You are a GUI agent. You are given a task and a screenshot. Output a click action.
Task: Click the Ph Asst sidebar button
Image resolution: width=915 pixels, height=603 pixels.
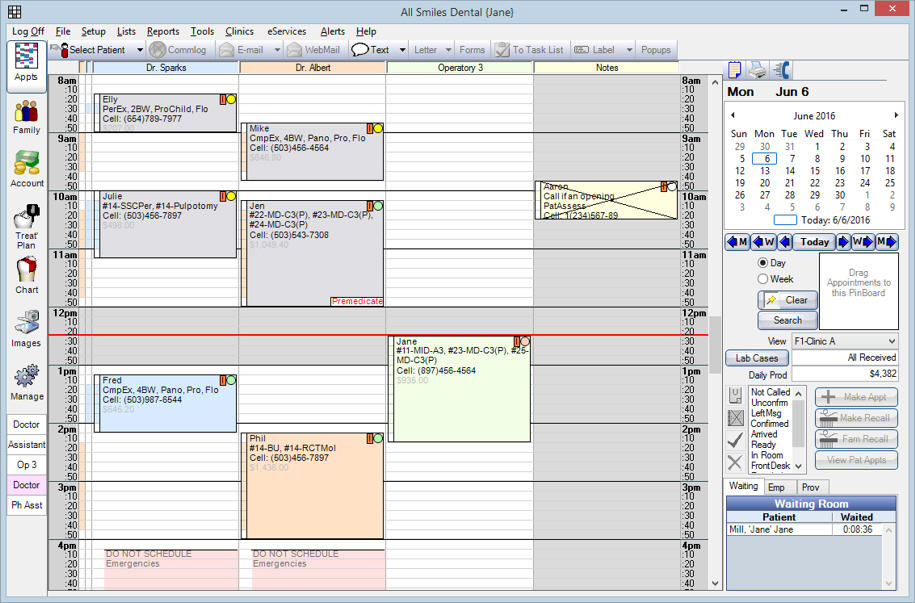(27, 505)
